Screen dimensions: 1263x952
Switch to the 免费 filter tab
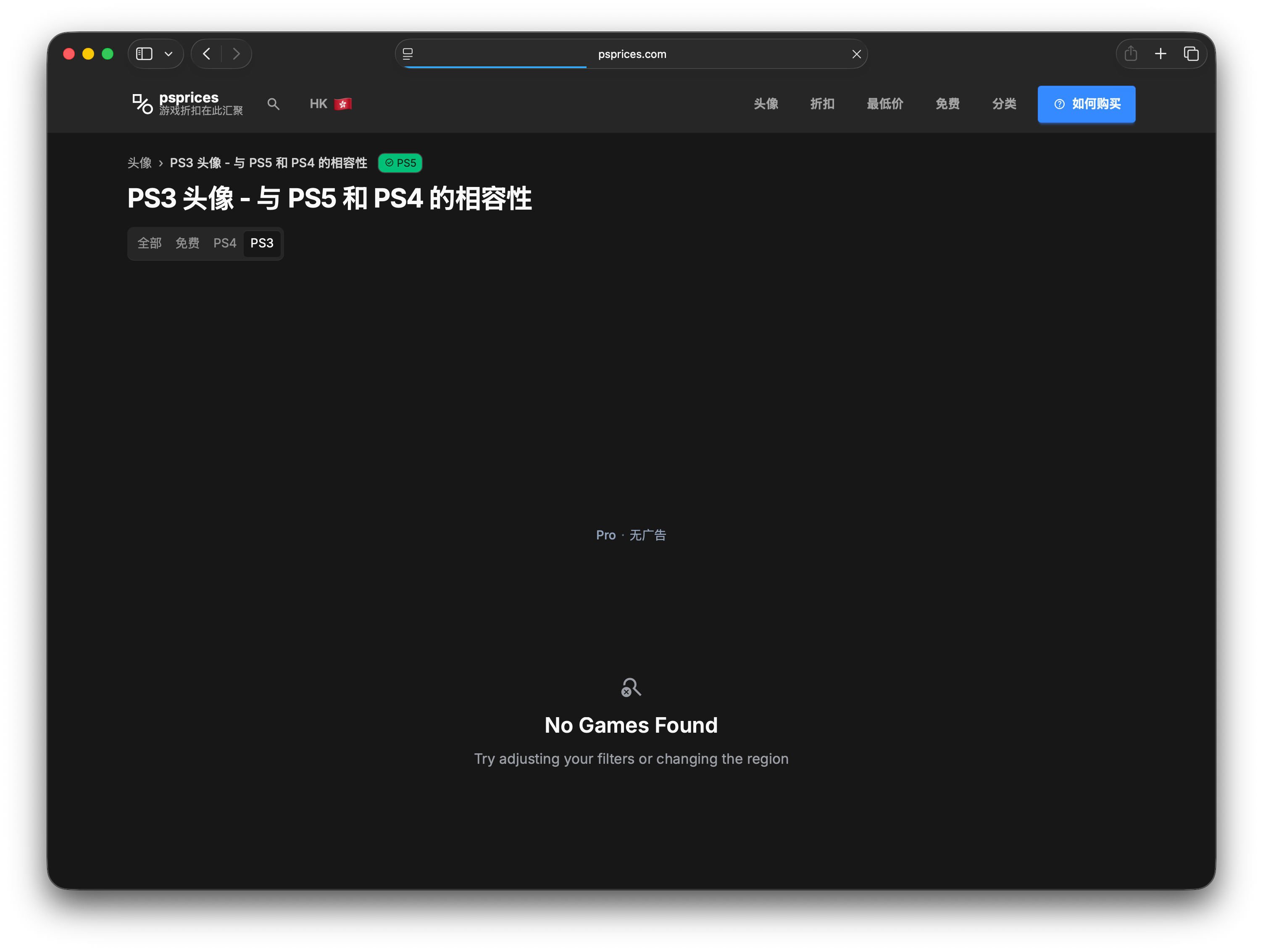coord(187,243)
